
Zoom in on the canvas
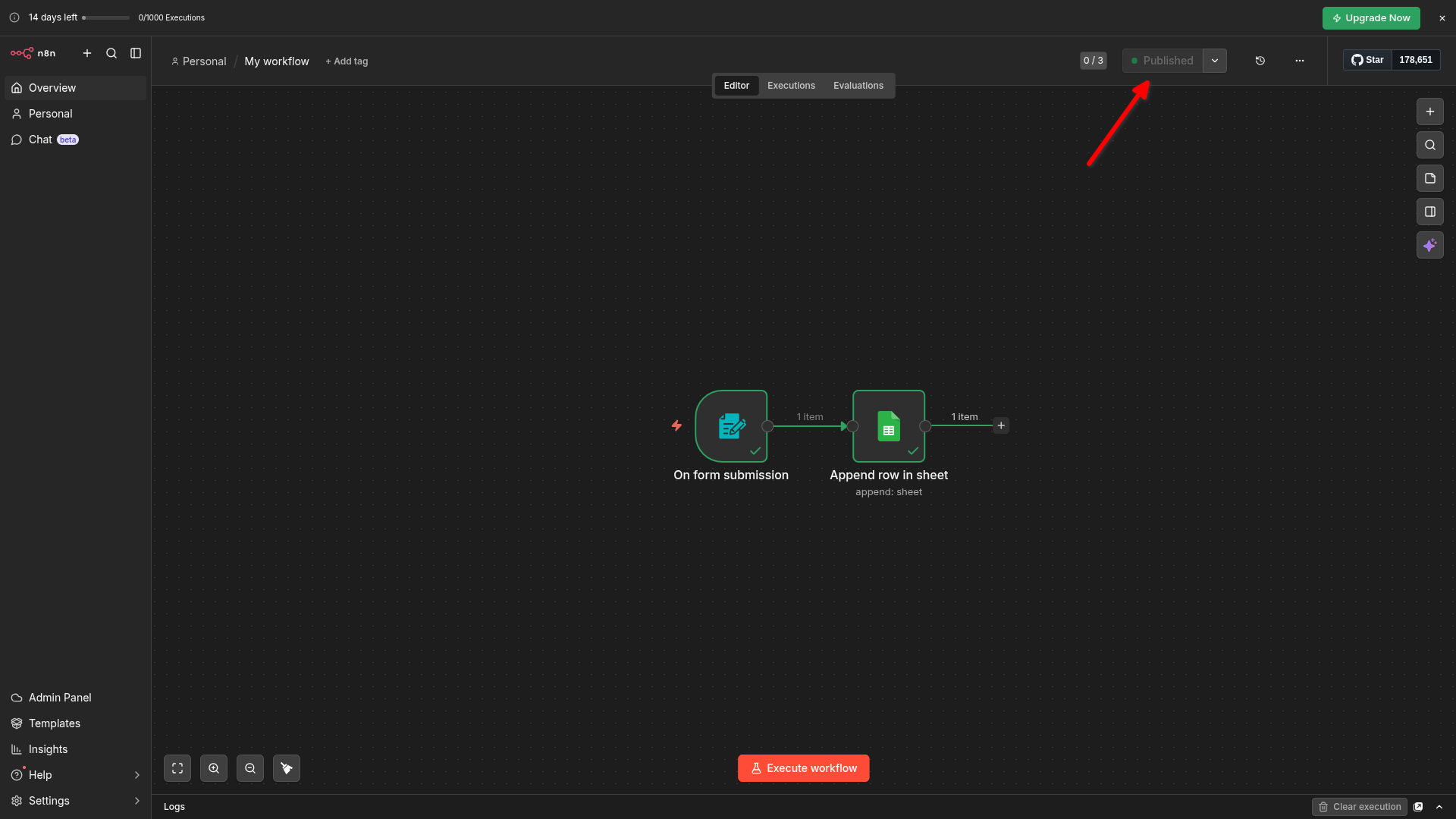point(214,768)
